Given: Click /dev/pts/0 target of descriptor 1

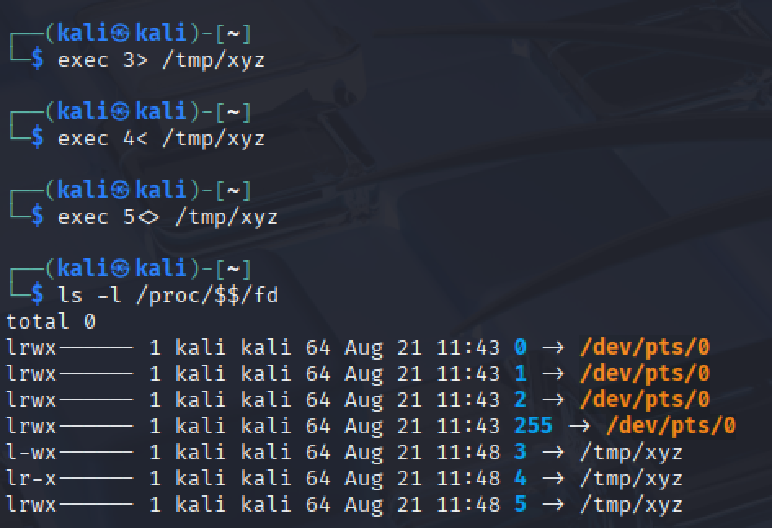Looking at the screenshot, I should [645, 374].
